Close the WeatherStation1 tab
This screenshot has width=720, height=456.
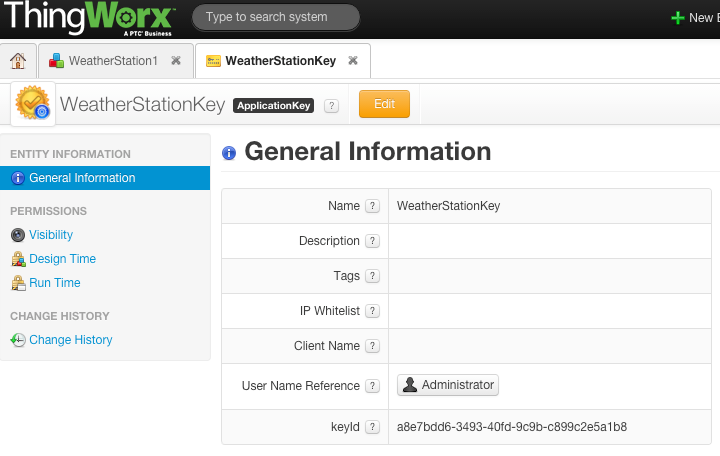coord(176,61)
